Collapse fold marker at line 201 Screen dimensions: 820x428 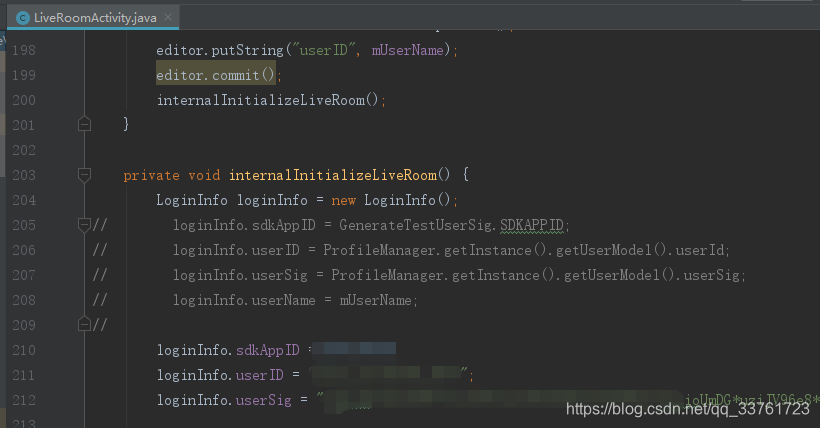pyautogui.click(x=84, y=124)
